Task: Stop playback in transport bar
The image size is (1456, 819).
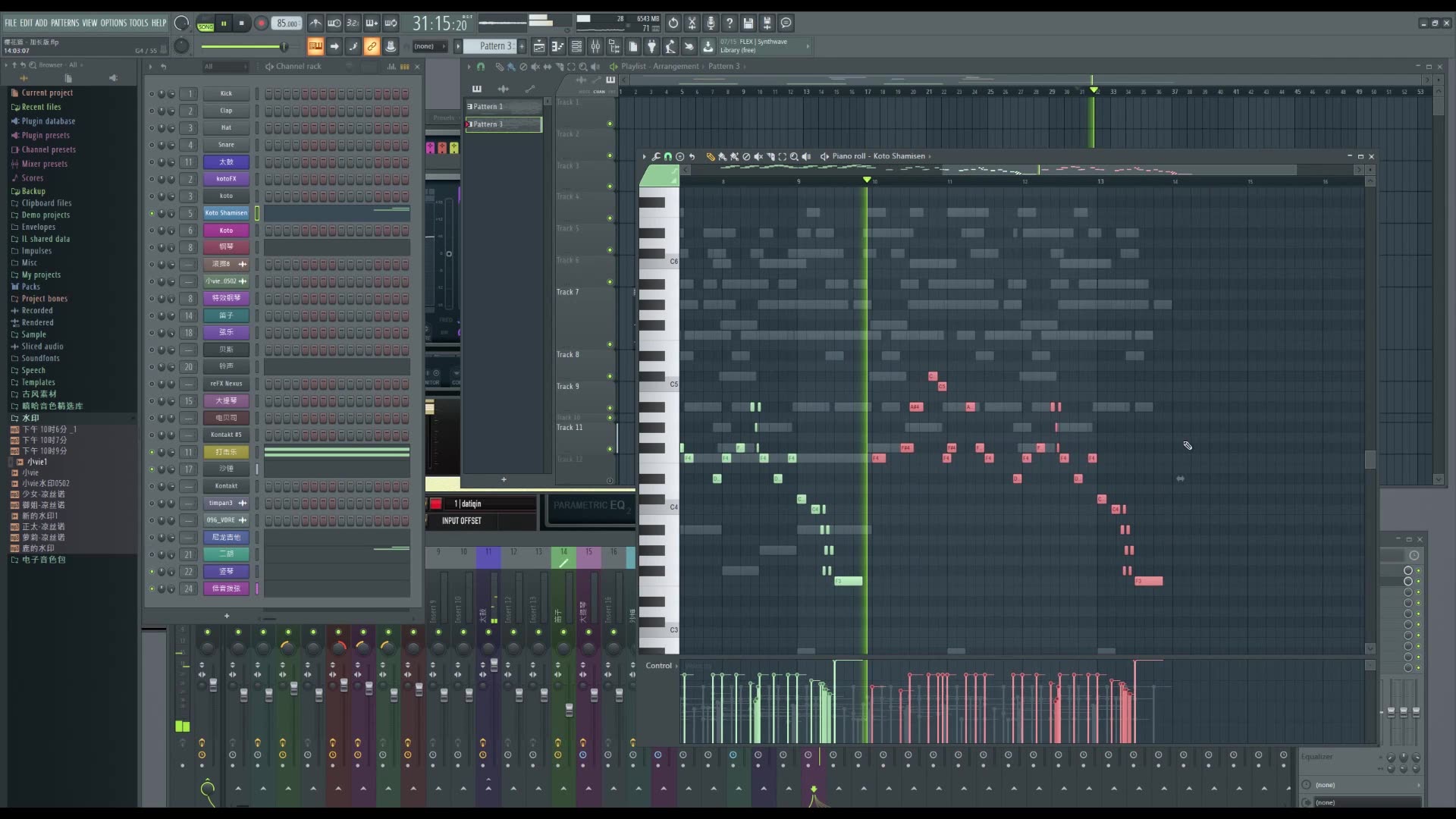Action: click(x=242, y=24)
